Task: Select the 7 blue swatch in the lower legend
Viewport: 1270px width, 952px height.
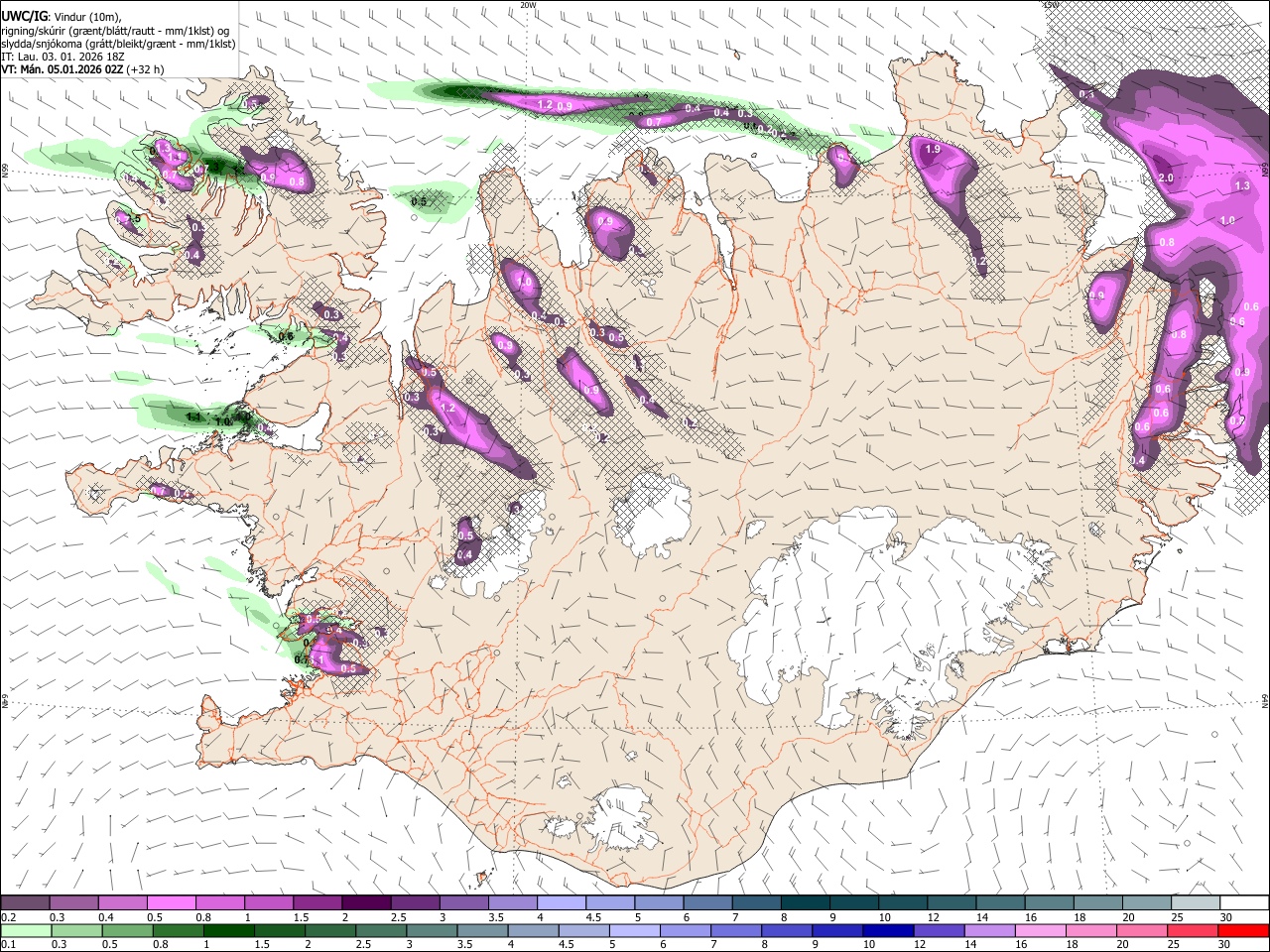Action: [736, 930]
